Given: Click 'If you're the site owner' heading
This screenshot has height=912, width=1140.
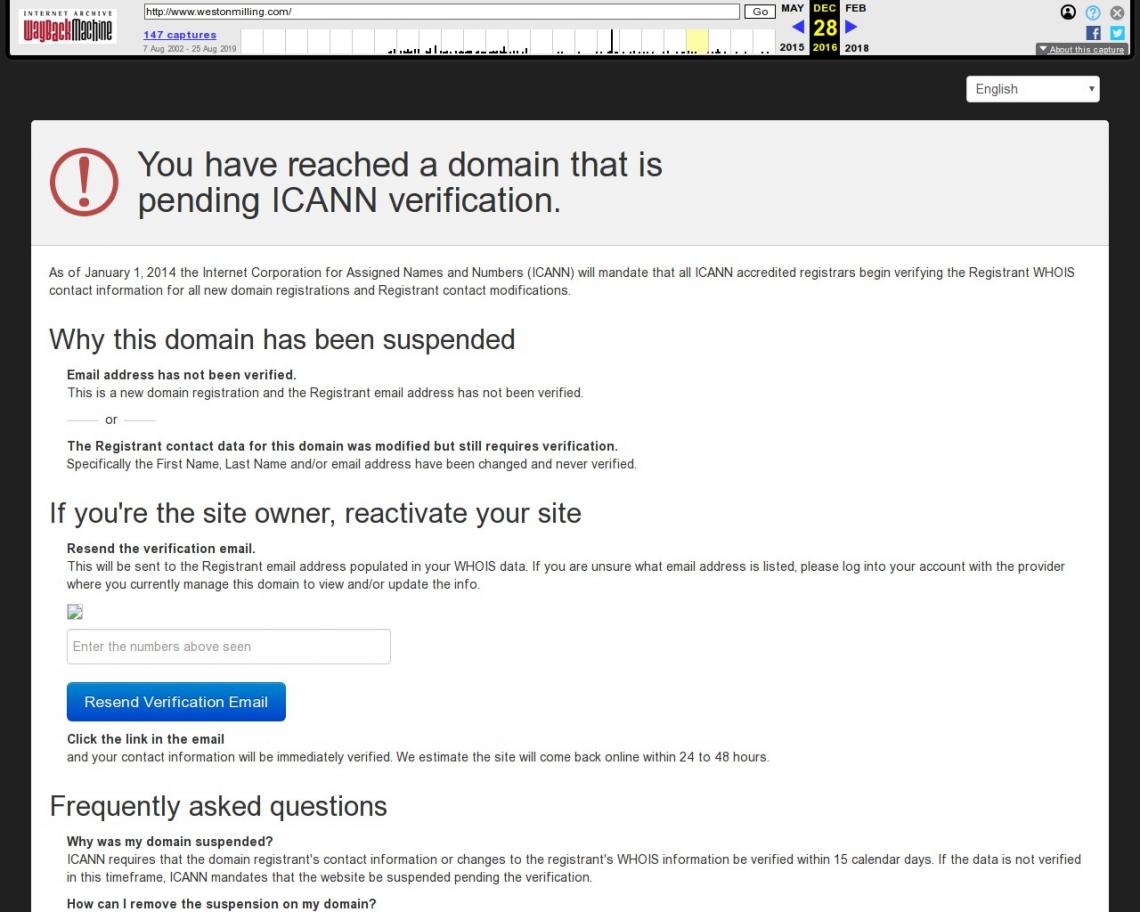Looking at the screenshot, I should coord(316,513).
